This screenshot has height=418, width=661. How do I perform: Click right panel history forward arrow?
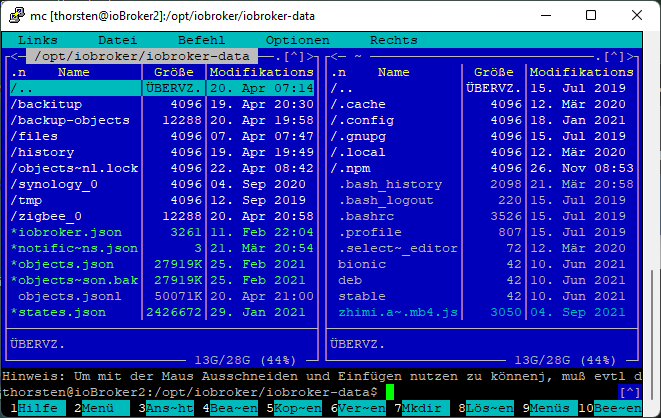pyautogui.click(x=631, y=56)
